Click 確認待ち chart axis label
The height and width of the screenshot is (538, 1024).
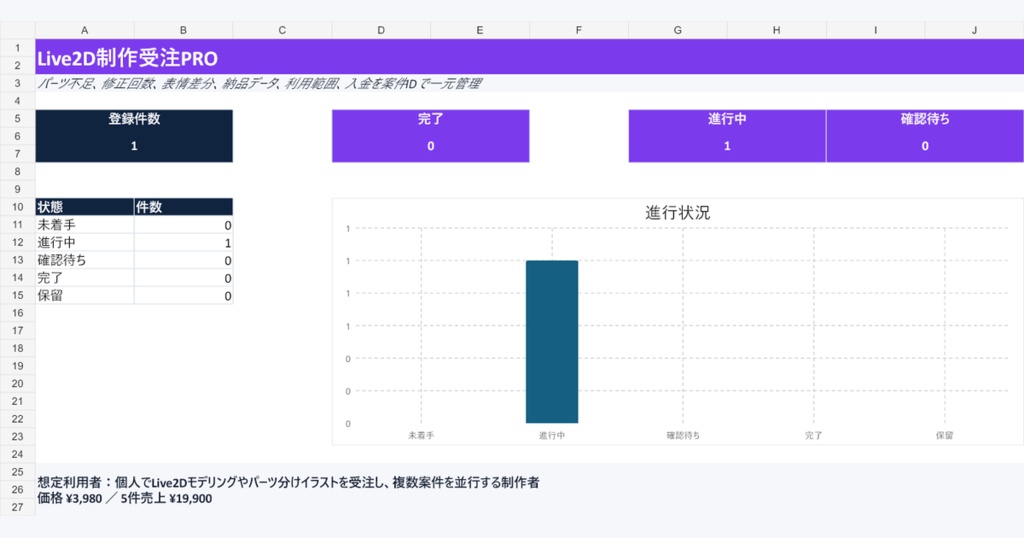click(683, 435)
